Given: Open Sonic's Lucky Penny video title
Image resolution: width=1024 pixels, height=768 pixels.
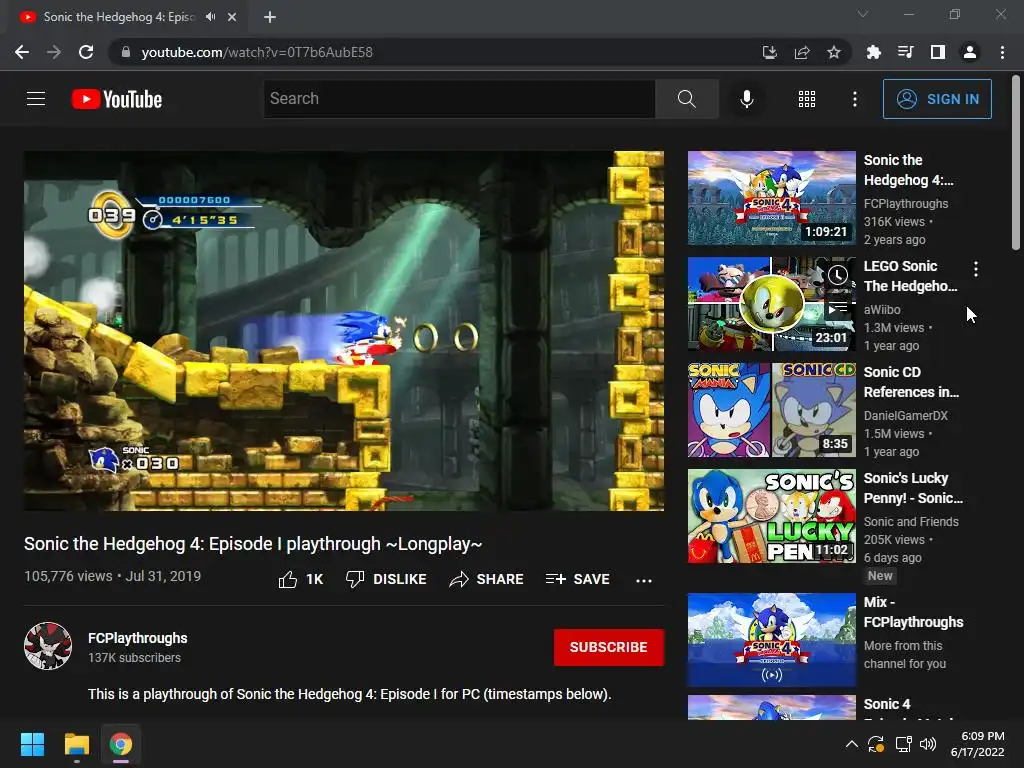Looking at the screenshot, I should pyautogui.click(x=913, y=488).
